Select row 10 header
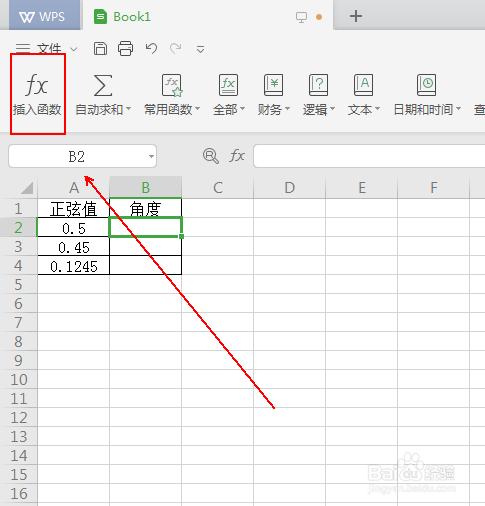This screenshot has height=506, width=485. click(19, 380)
